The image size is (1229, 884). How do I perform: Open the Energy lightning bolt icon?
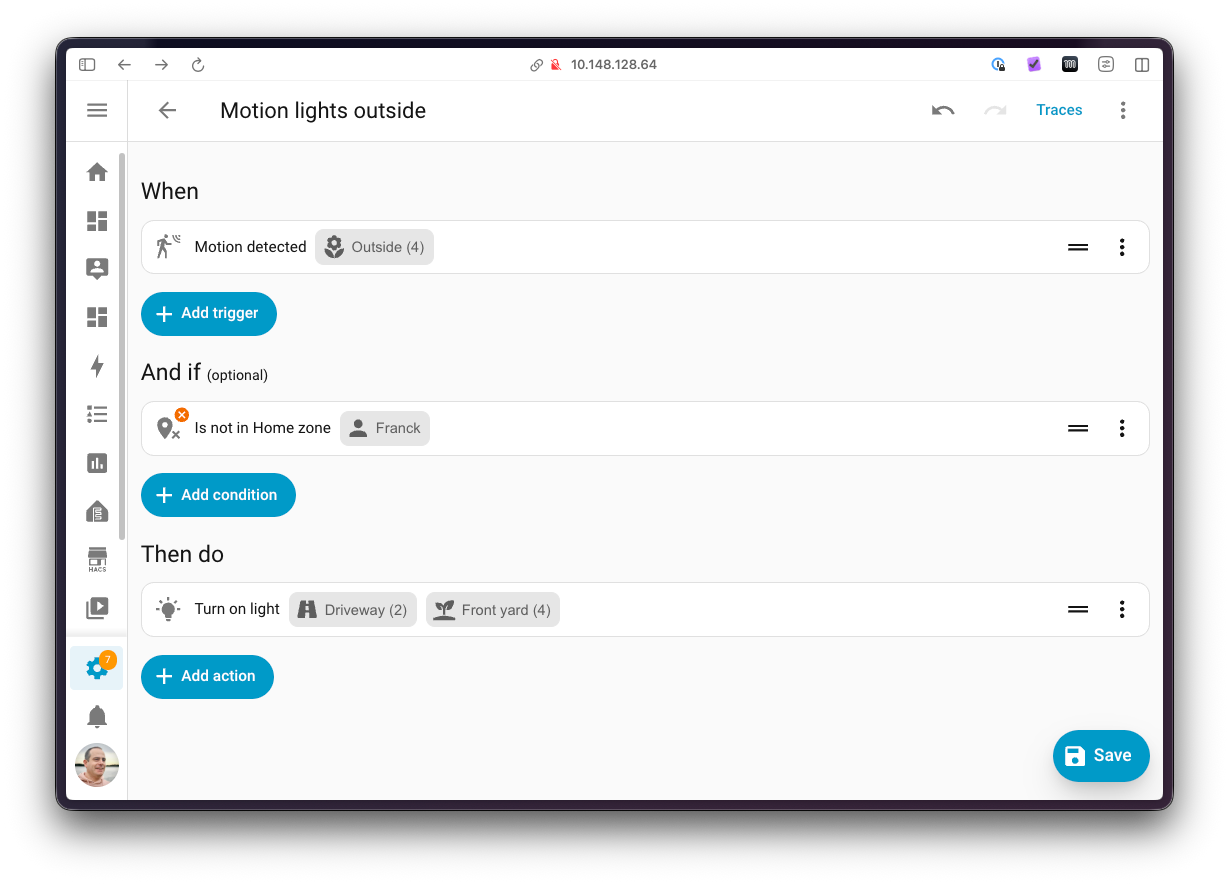[x=97, y=366]
